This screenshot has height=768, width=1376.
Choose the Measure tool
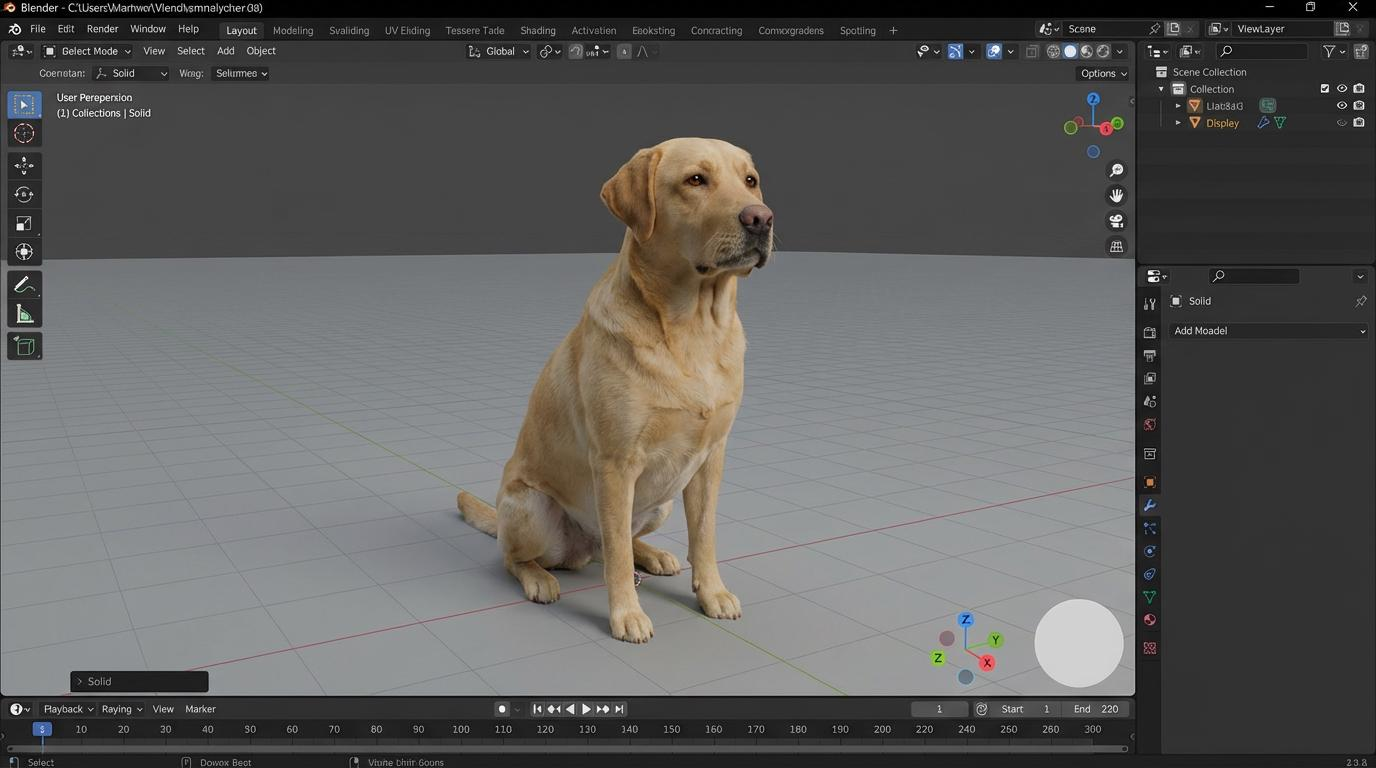click(x=23, y=314)
